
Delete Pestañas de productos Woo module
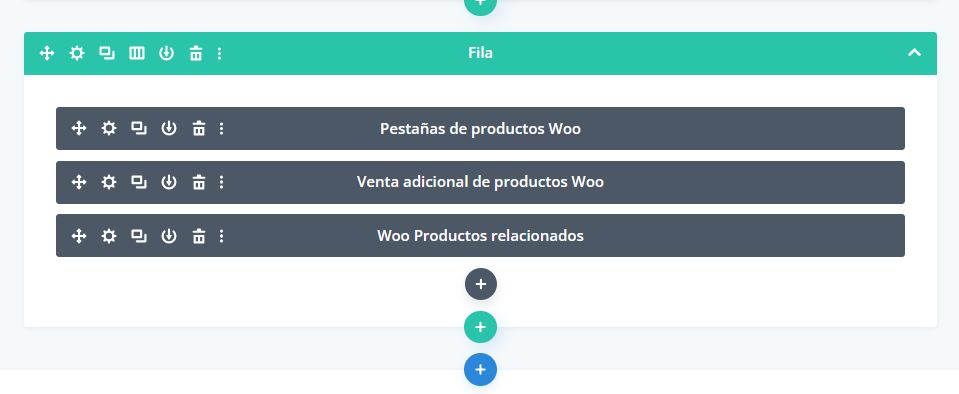tap(199, 128)
